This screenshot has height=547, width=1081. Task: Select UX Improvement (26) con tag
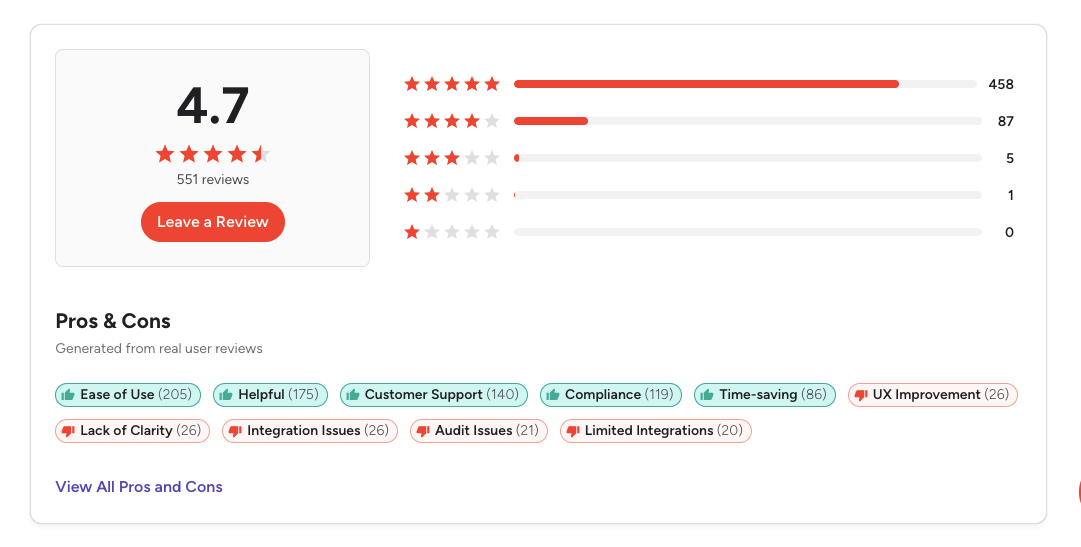pos(933,395)
